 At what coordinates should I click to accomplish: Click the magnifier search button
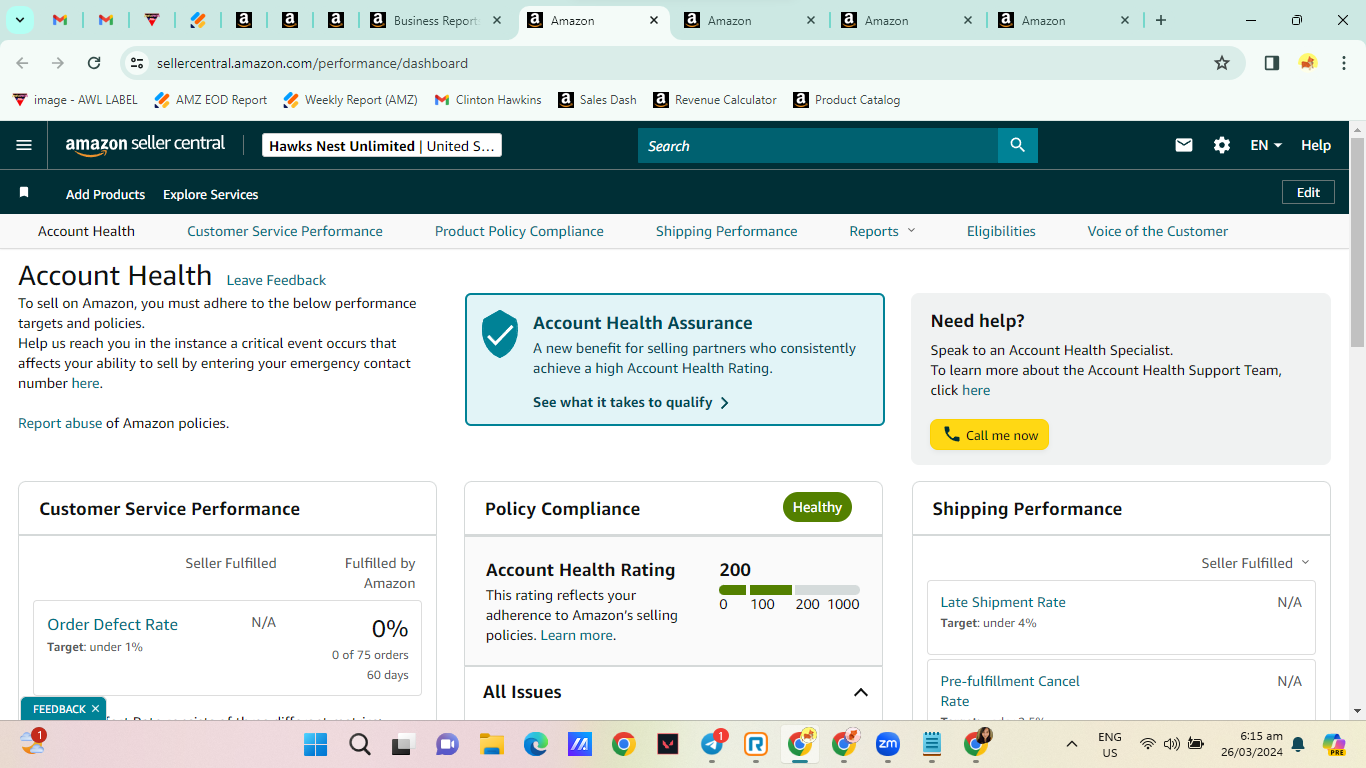point(1018,145)
